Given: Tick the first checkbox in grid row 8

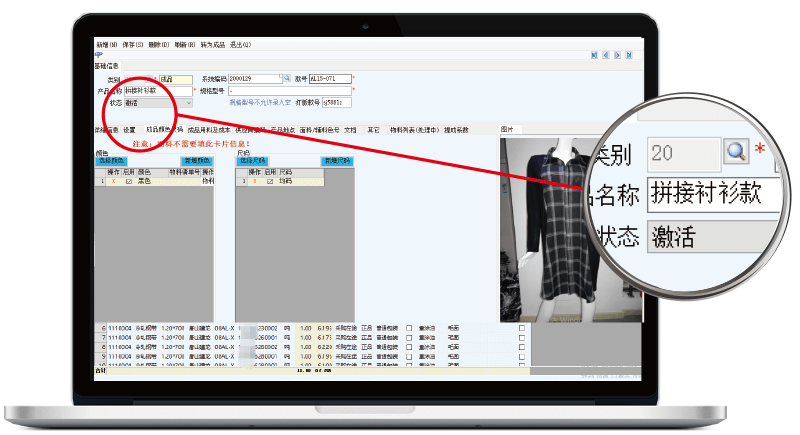Looking at the screenshot, I should [x=409, y=347].
